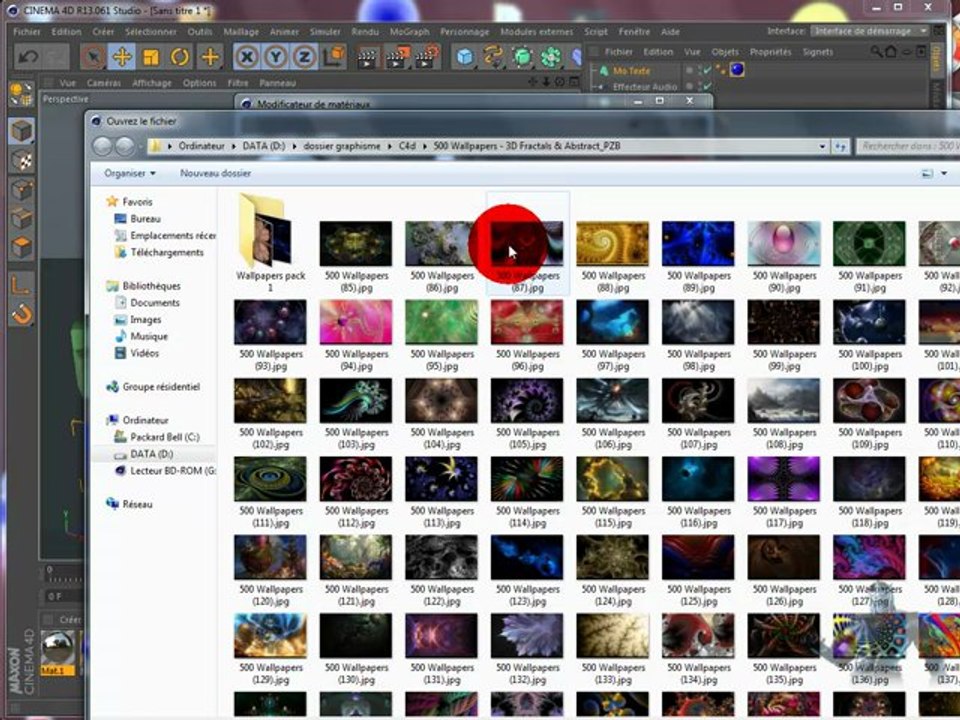Viewport: 960px width, 720px height.
Task: Expand the arrow after DATA (D:) breadcrumb
Action: click(x=294, y=146)
